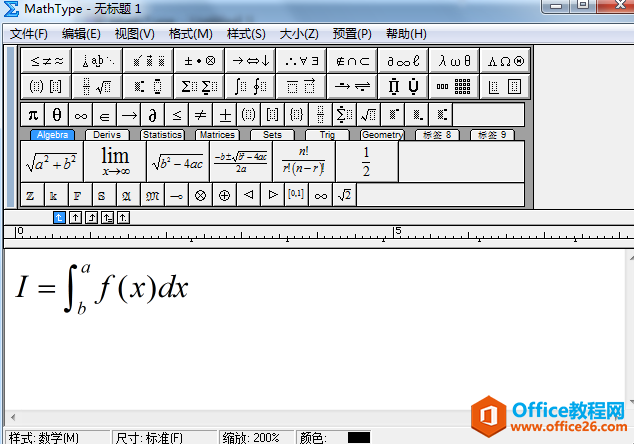Insert the circled plus ⊕ symbol
Screen dimensions: 634x444
point(224,195)
